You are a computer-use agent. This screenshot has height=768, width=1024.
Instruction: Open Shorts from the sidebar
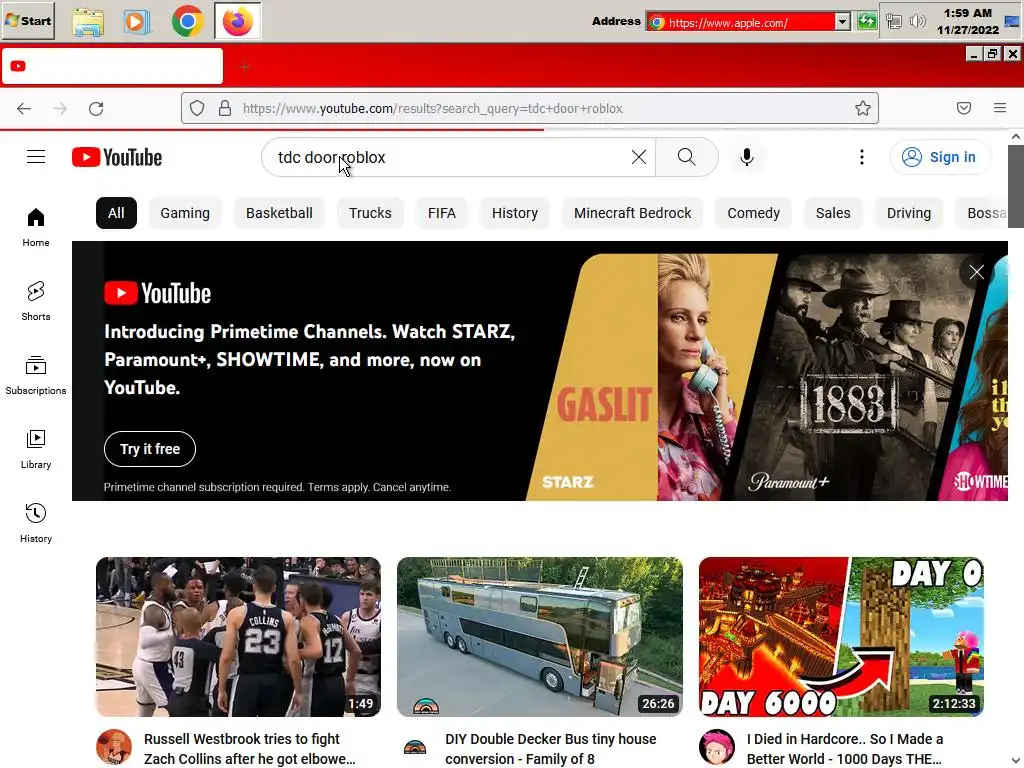pos(36,301)
